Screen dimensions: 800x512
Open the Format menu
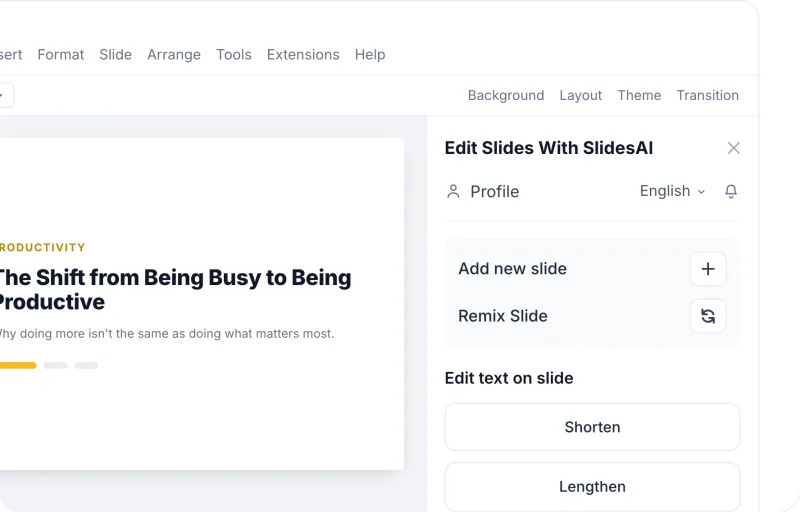coord(61,55)
